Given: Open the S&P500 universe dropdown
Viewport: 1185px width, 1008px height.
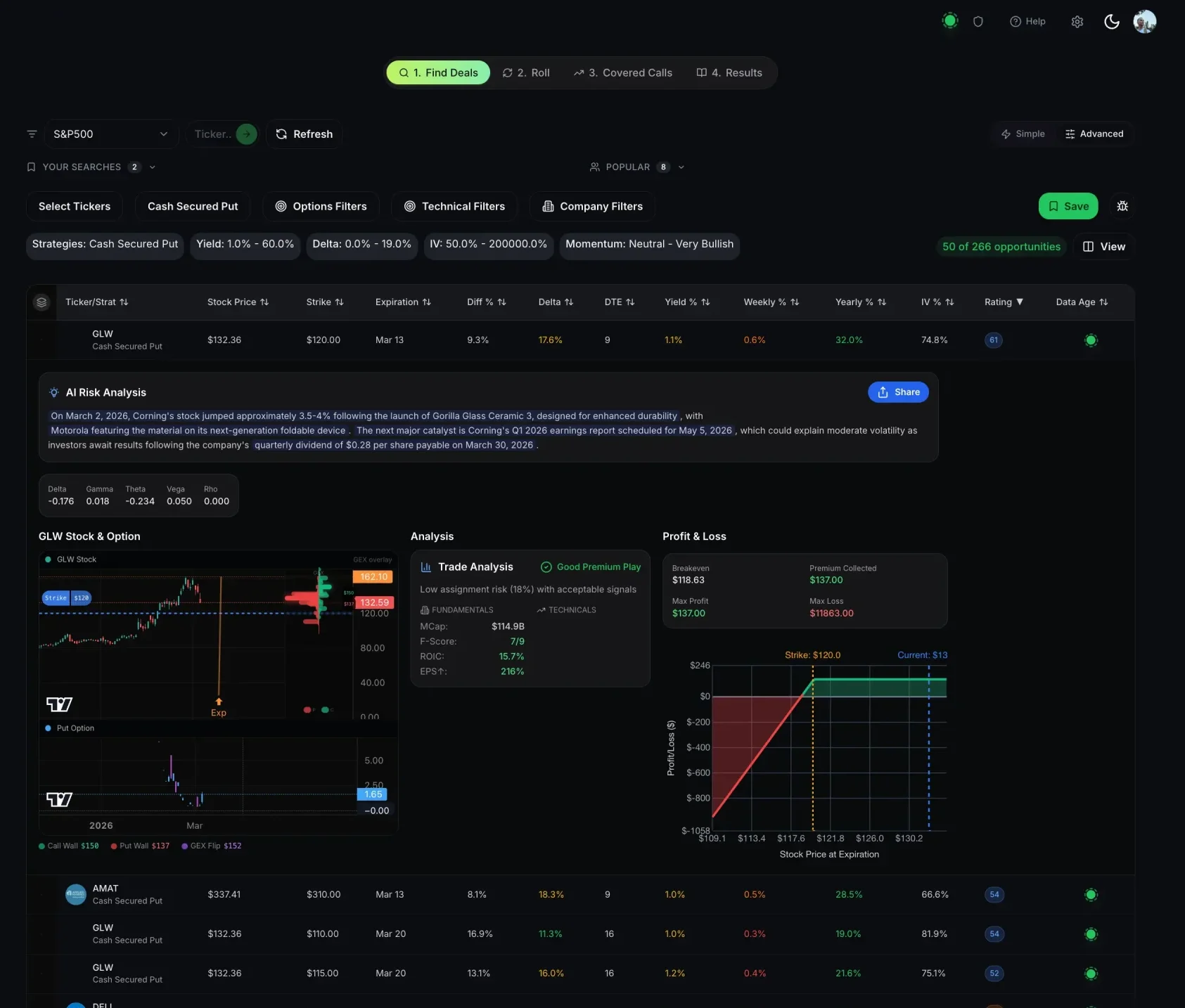Looking at the screenshot, I should 111,134.
